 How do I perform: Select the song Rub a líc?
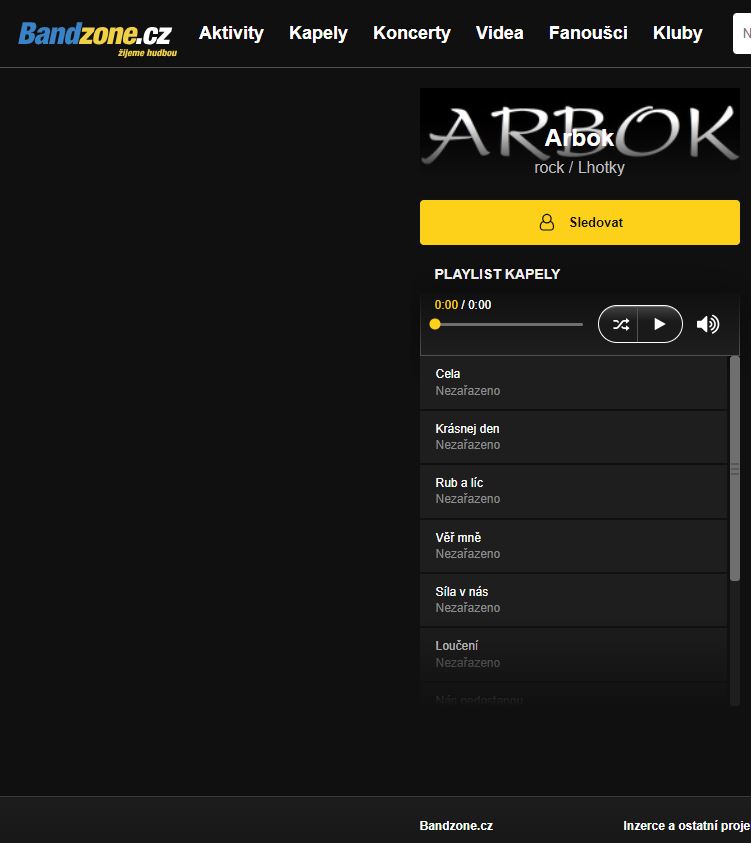[x=573, y=491]
